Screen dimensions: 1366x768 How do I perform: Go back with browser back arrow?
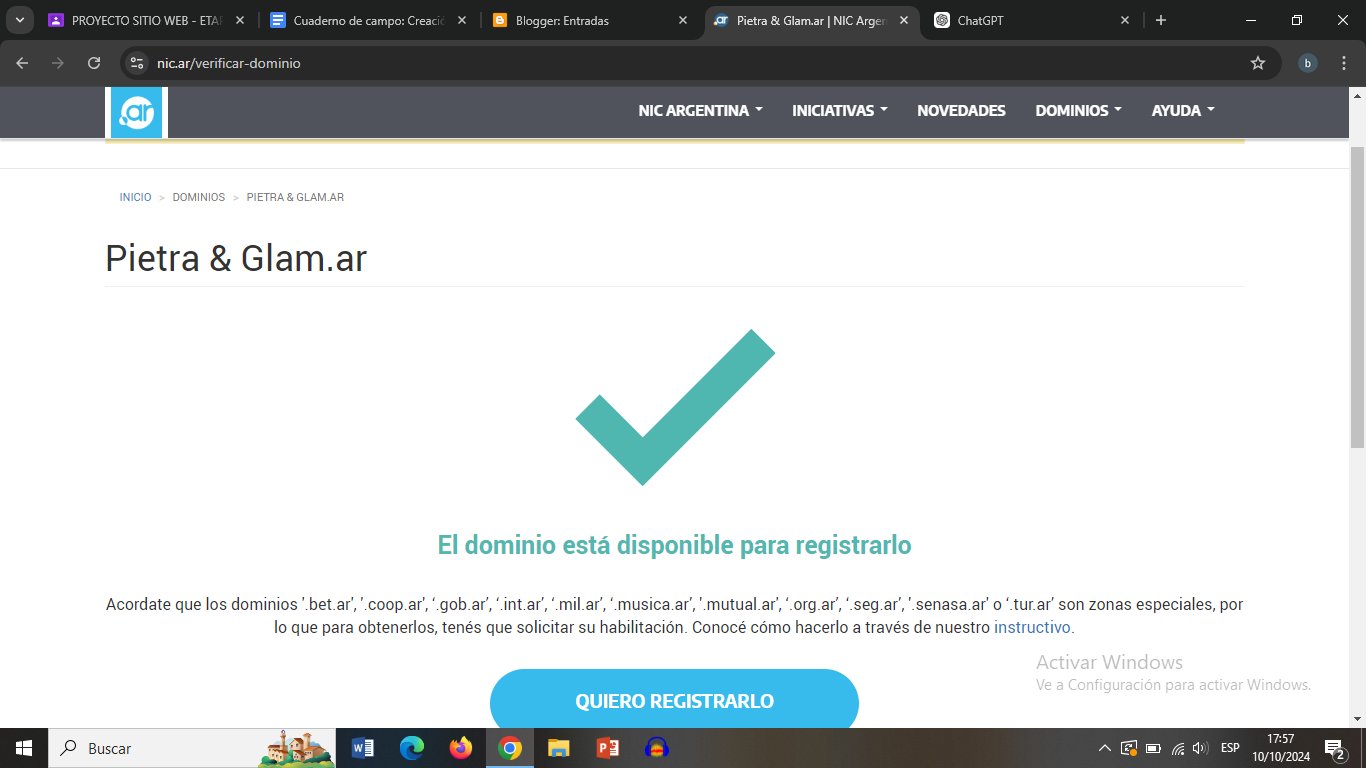(22, 63)
